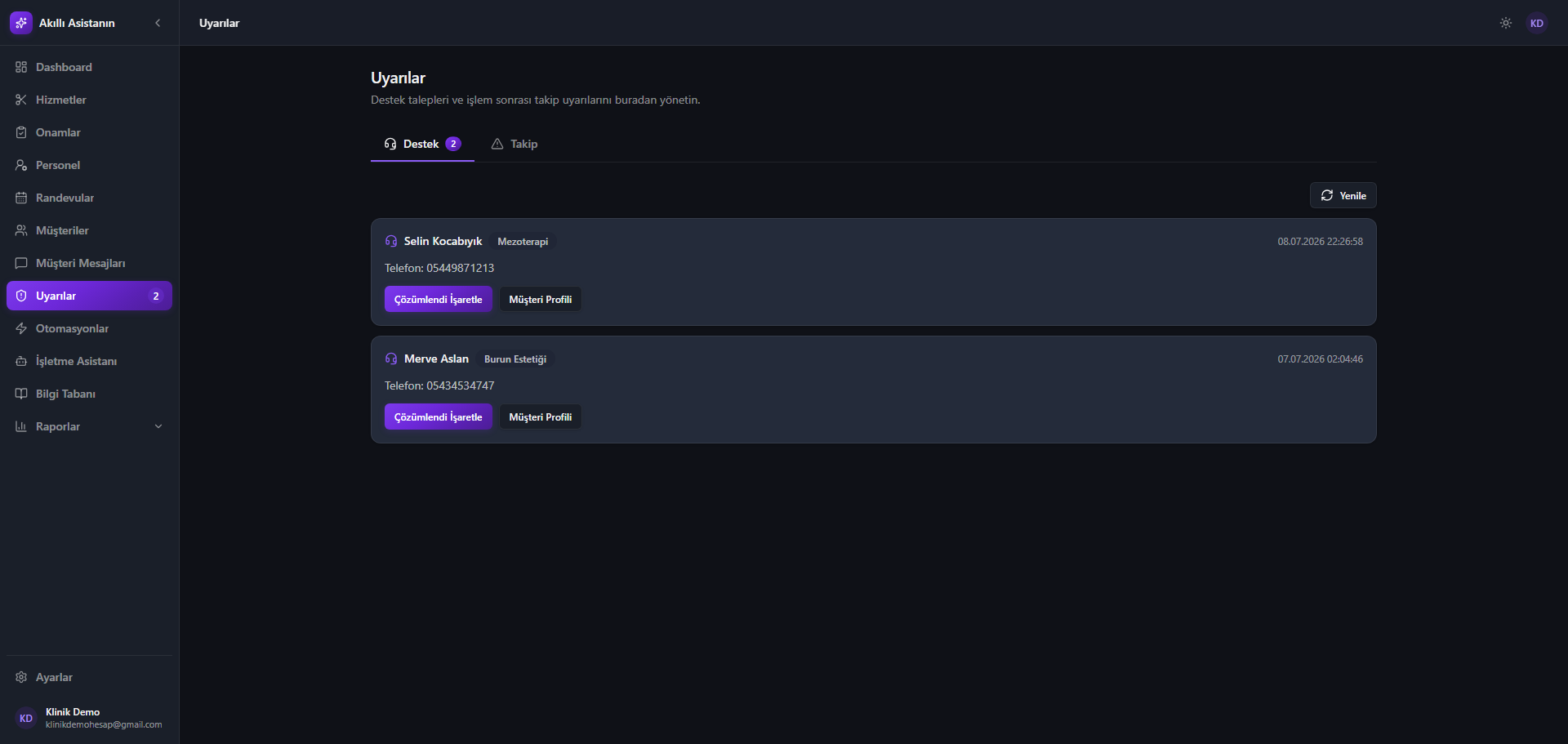Expand the Raporlar submenu arrow
The width and height of the screenshot is (1568, 744).
[x=158, y=426]
